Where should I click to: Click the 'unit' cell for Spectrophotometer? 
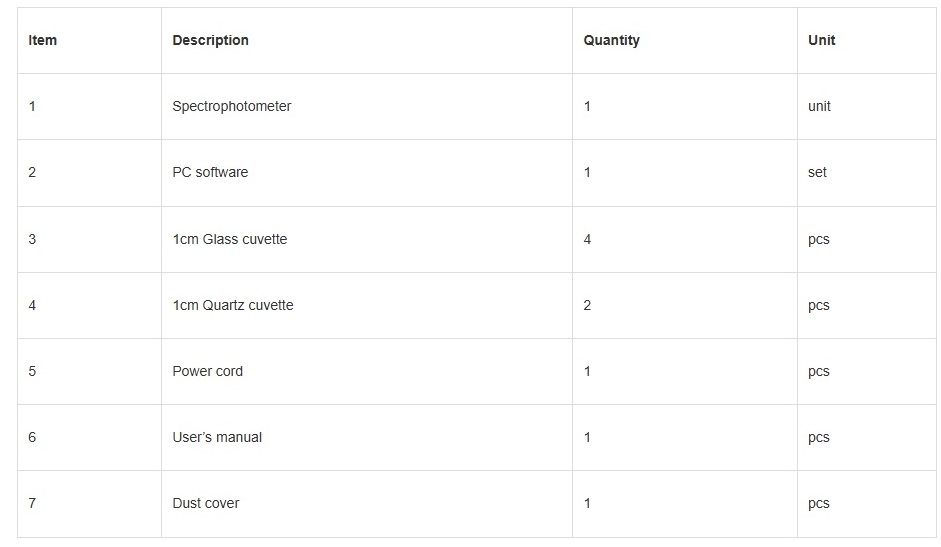point(819,107)
